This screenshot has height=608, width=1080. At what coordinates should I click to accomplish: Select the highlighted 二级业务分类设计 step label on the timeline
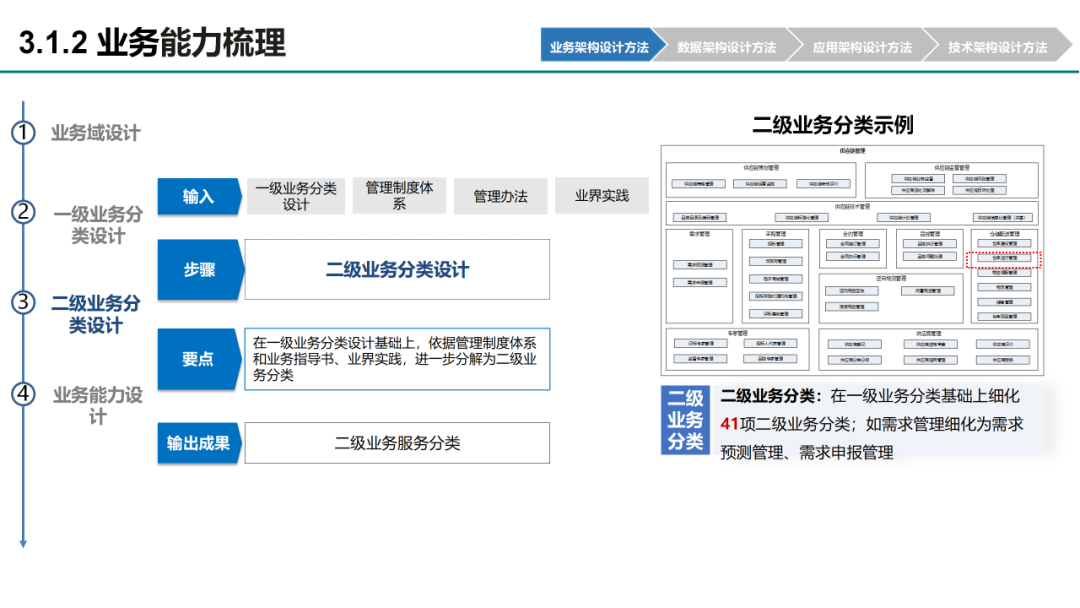[x=96, y=314]
